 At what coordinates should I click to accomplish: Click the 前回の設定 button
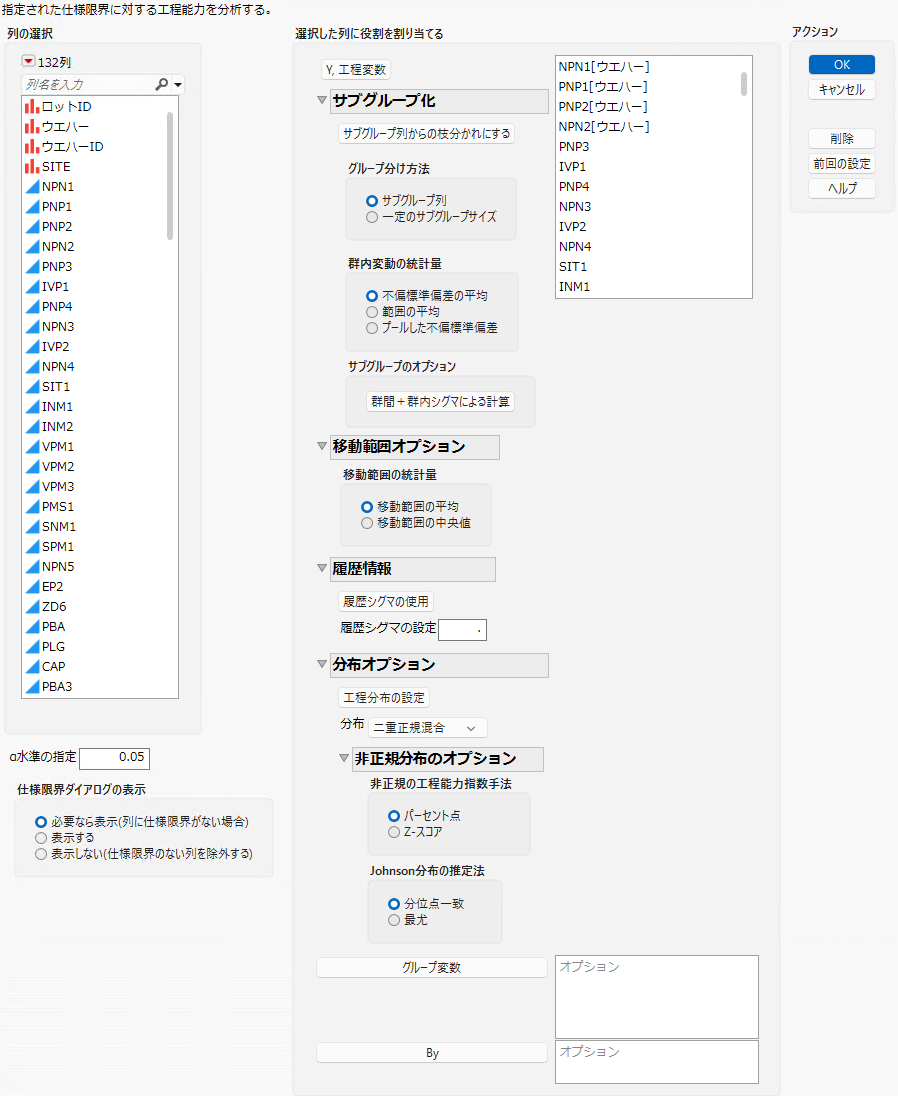pos(842,164)
